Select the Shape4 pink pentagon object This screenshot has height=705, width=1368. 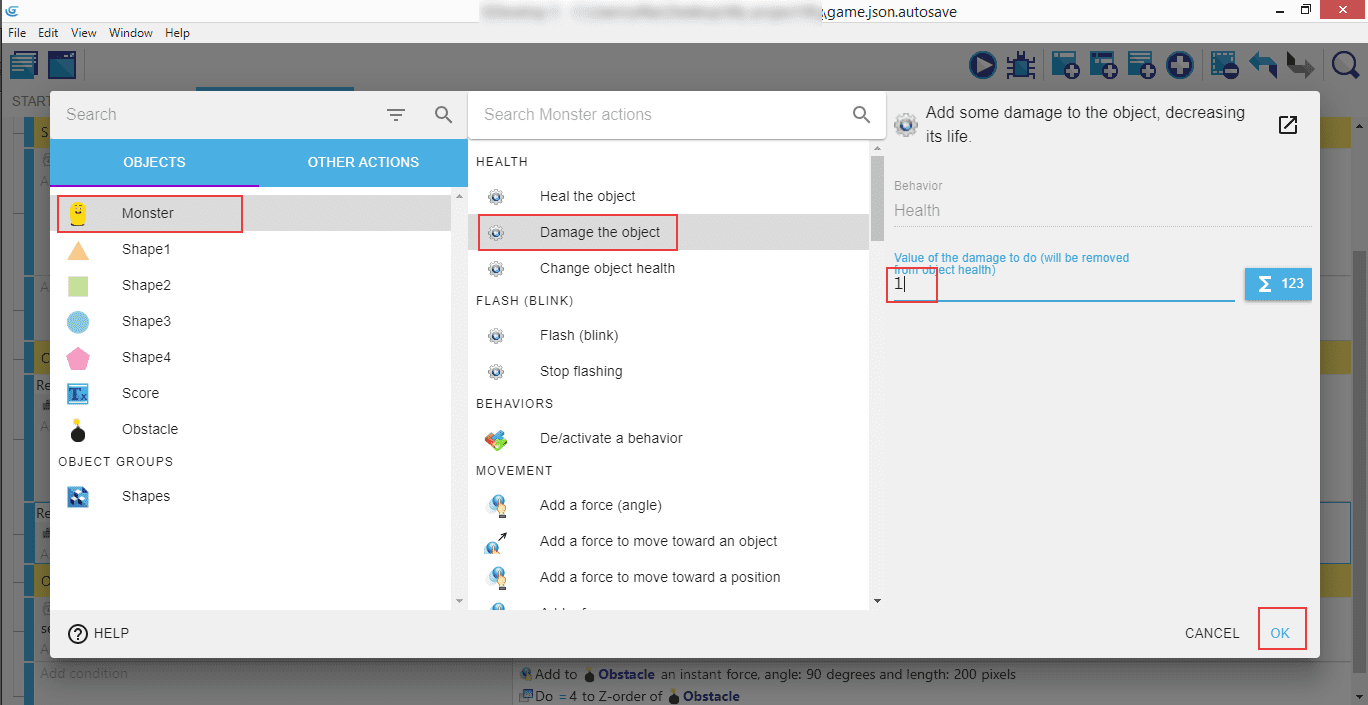pyautogui.click(x=146, y=357)
